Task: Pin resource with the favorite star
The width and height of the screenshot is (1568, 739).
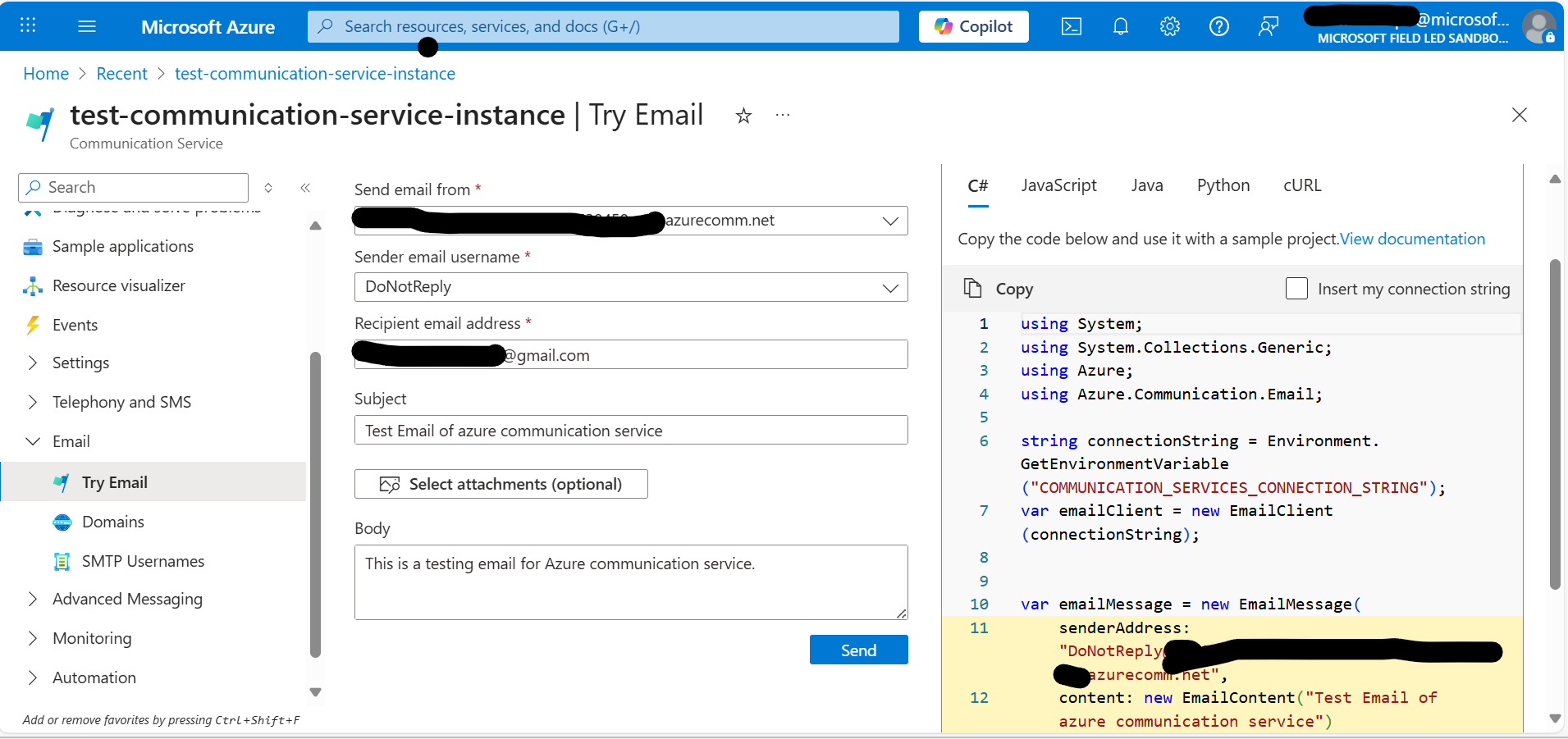Action: click(x=743, y=116)
